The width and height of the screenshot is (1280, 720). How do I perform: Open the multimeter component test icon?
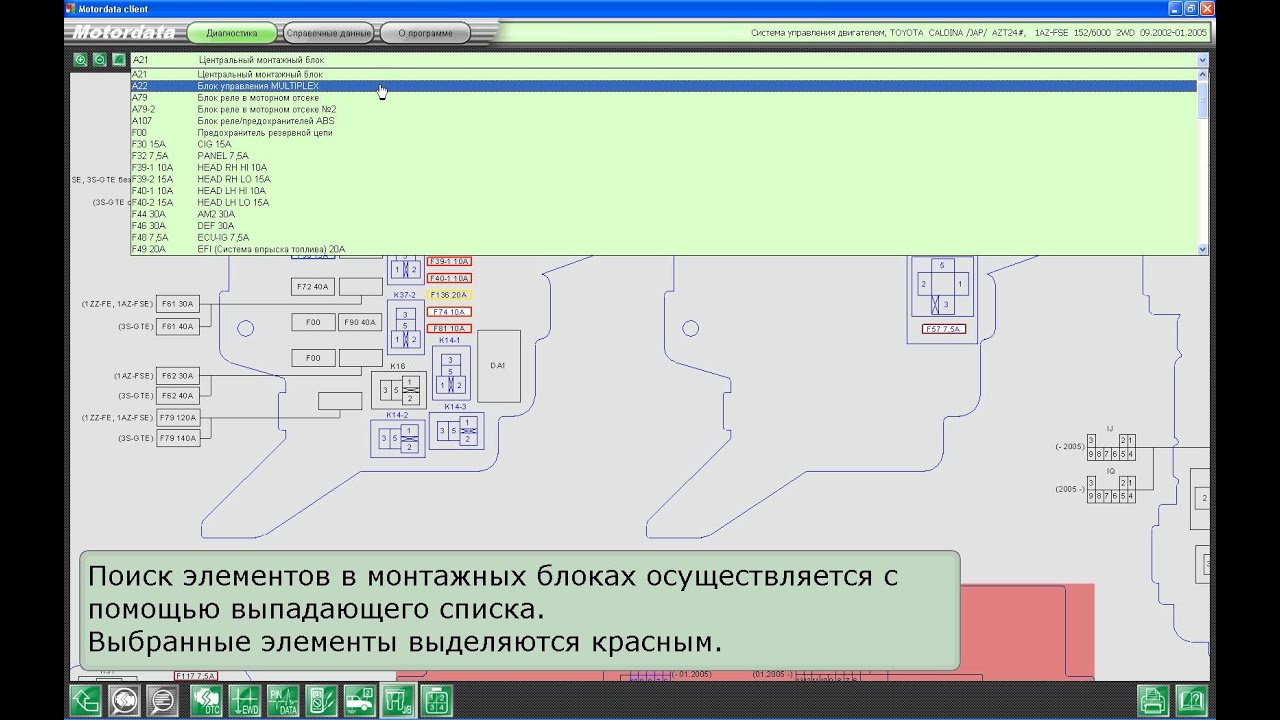[x=321, y=700]
